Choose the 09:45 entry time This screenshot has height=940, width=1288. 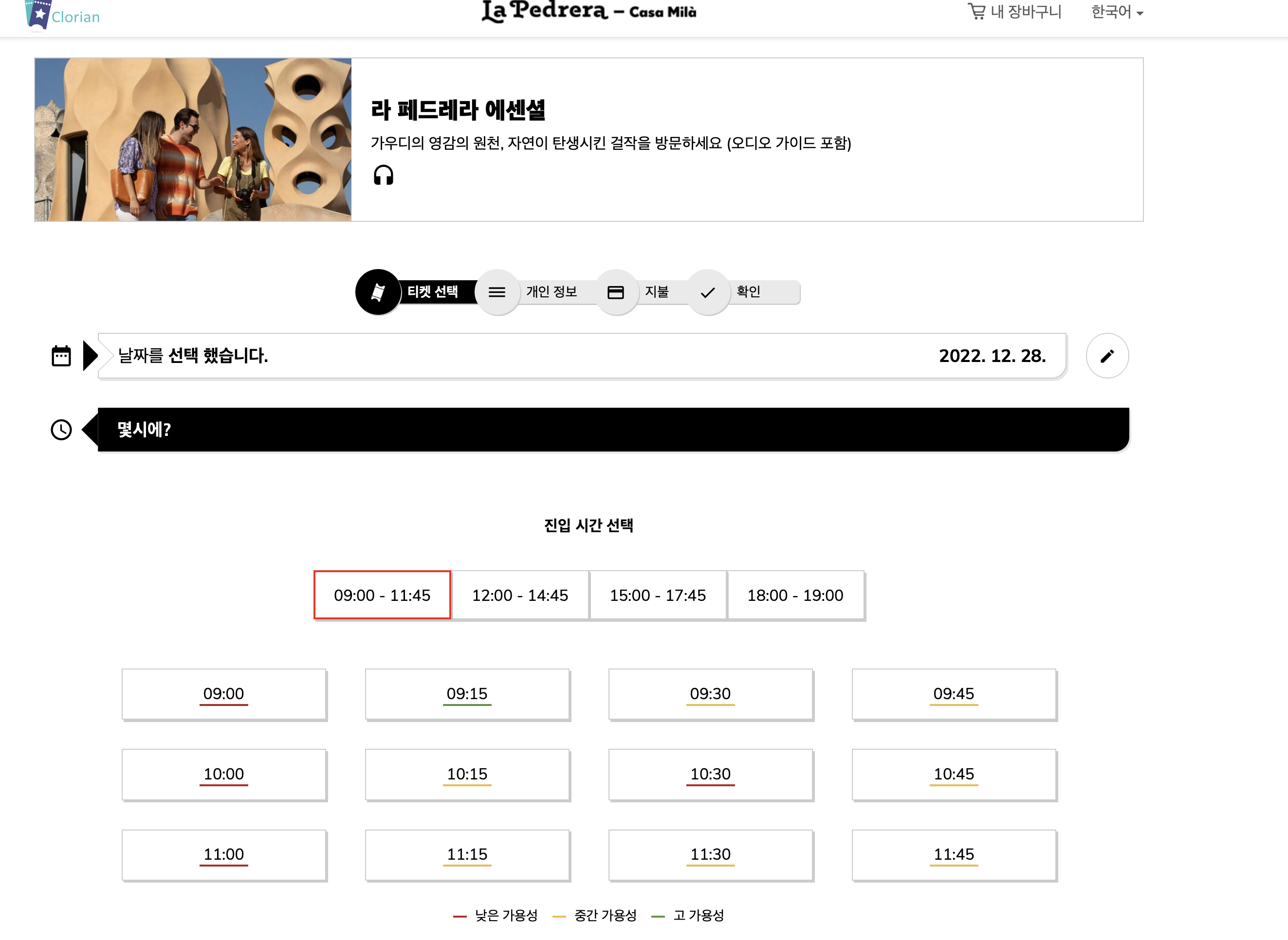(x=953, y=694)
